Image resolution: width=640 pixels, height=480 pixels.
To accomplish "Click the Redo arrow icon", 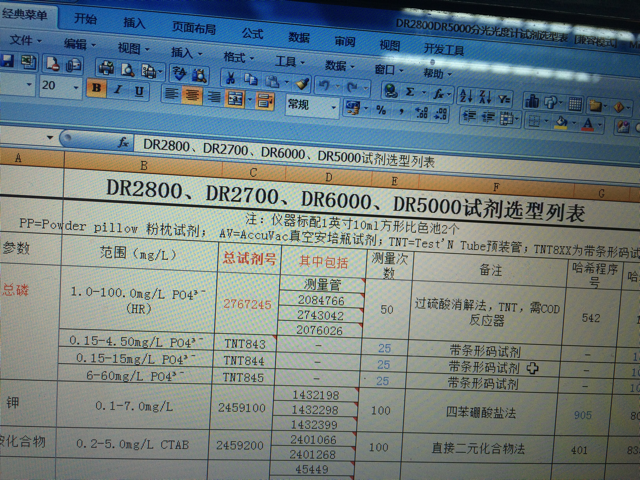I will coord(352,87).
